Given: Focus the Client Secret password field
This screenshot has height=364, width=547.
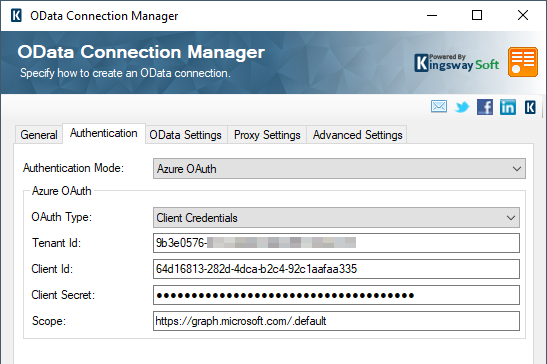Looking at the screenshot, I should tap(336, 295).
